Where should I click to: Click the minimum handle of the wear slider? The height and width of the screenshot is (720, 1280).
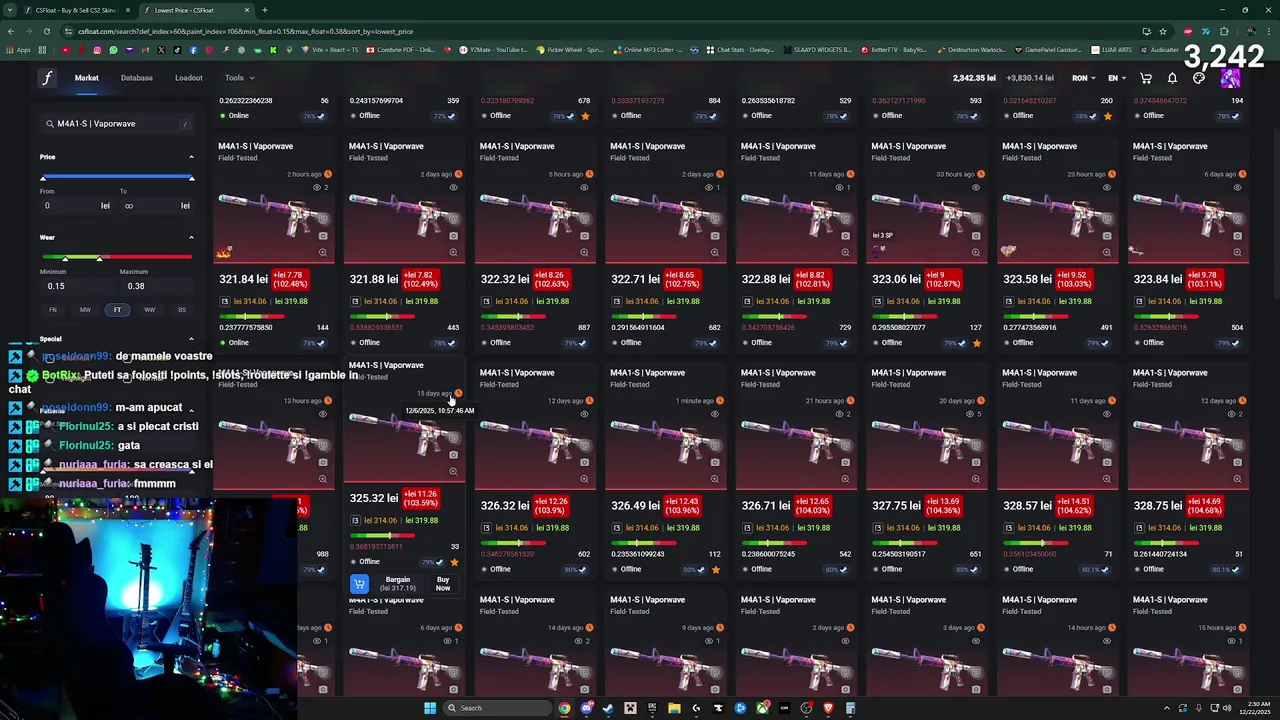tap(66, 259)
